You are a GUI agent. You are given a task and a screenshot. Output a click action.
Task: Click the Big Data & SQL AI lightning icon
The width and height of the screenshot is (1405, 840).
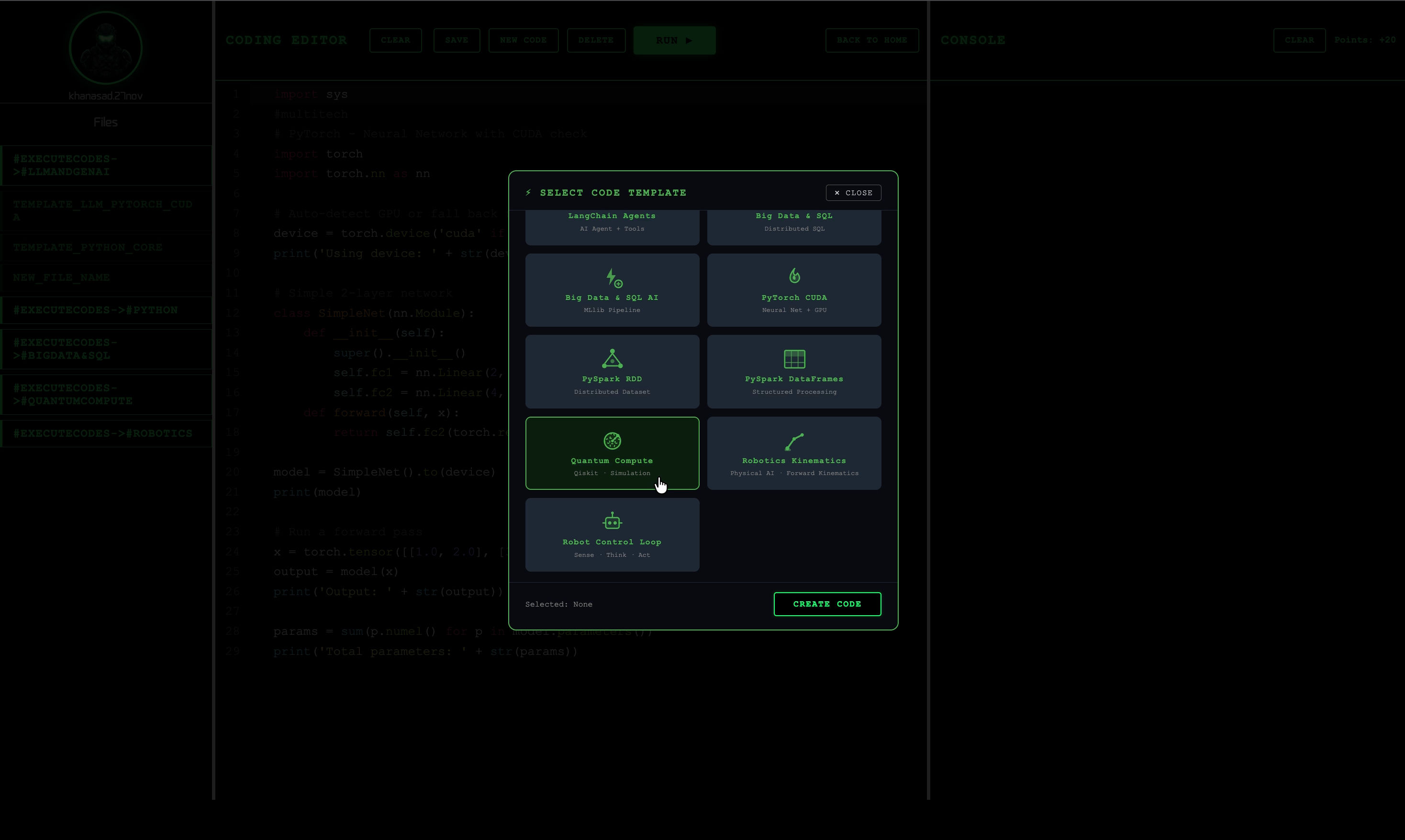point(613,277)
